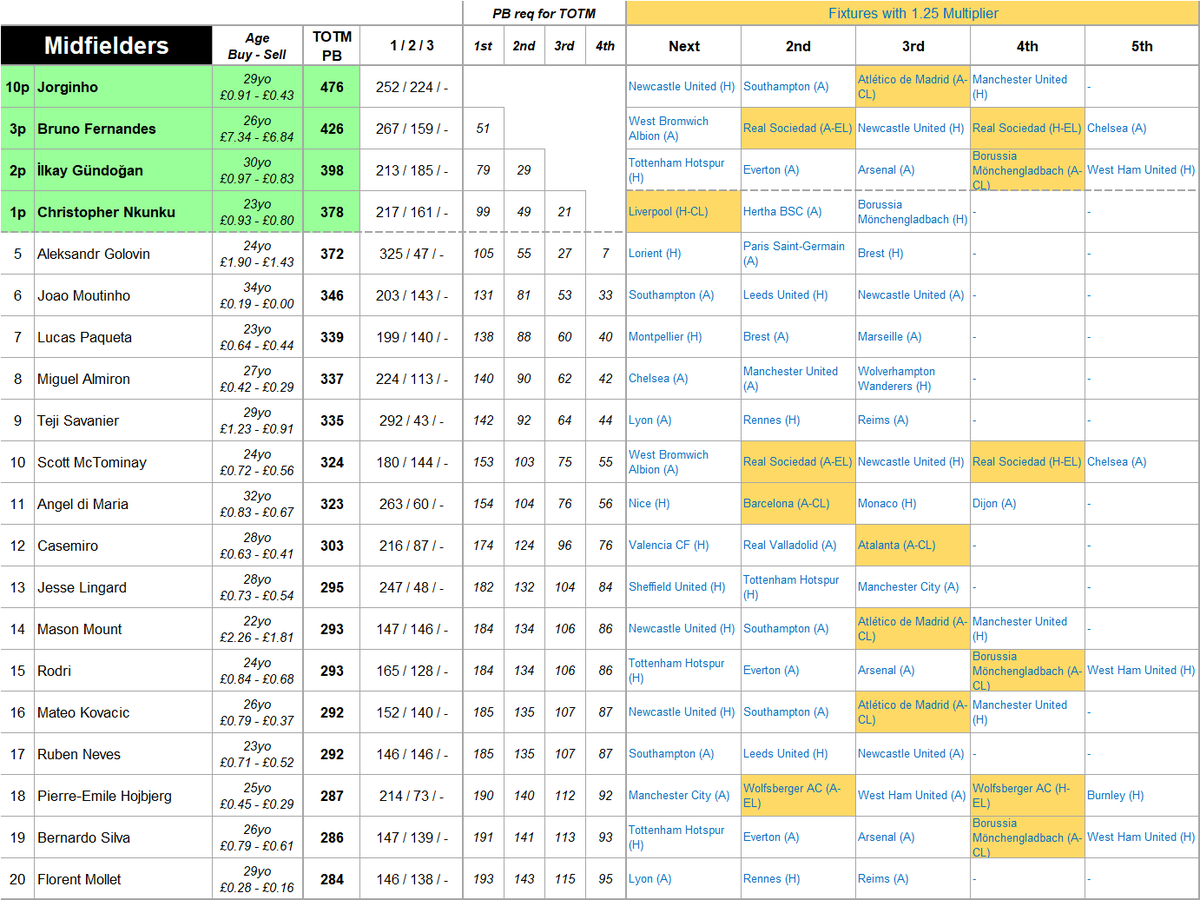Viewport: 1200px width, 900px height.
Task: Open Paqueta's 'Marseille (A)' fixture link
Action: (890, 337)
